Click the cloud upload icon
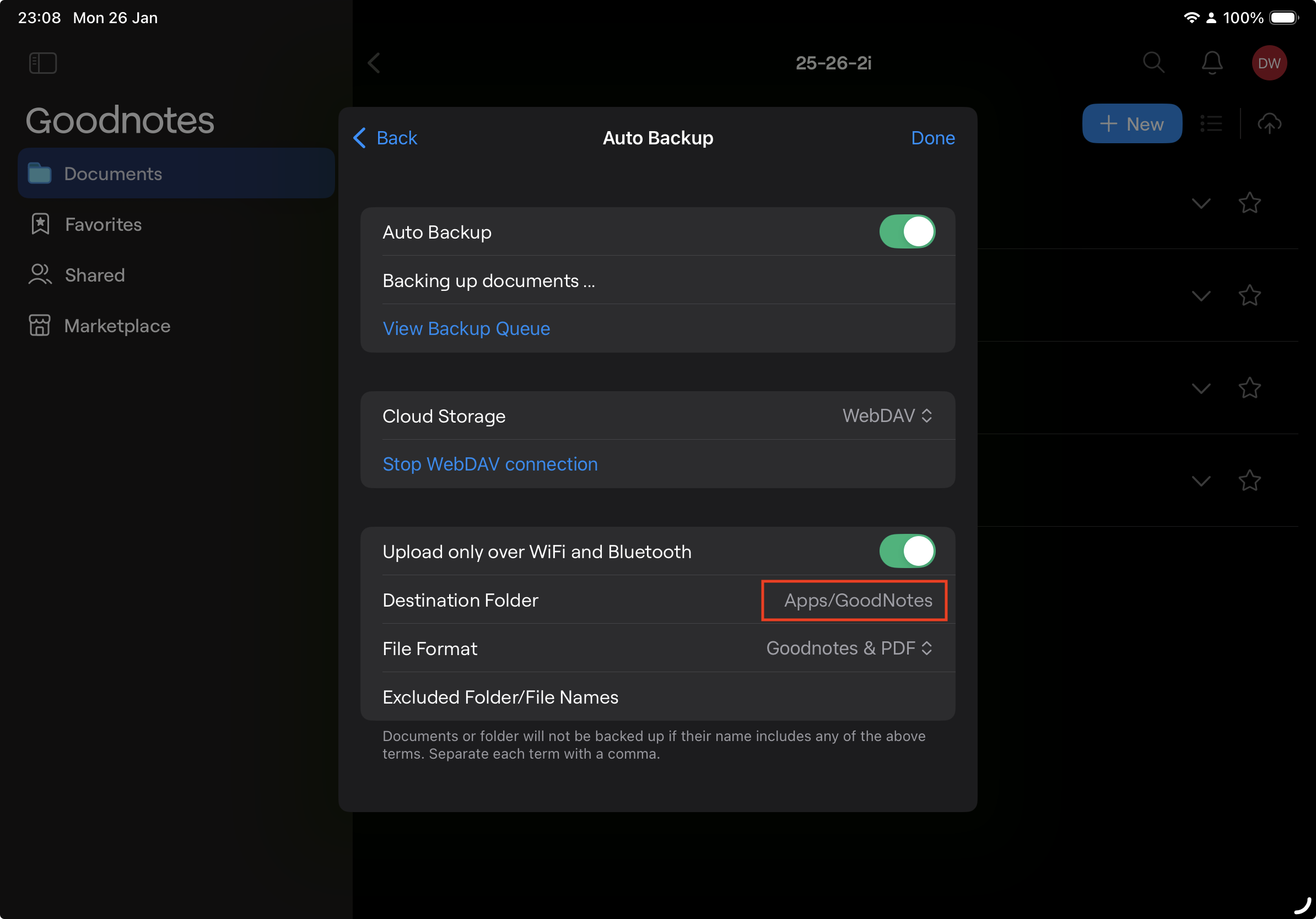 coord(1269,124)
